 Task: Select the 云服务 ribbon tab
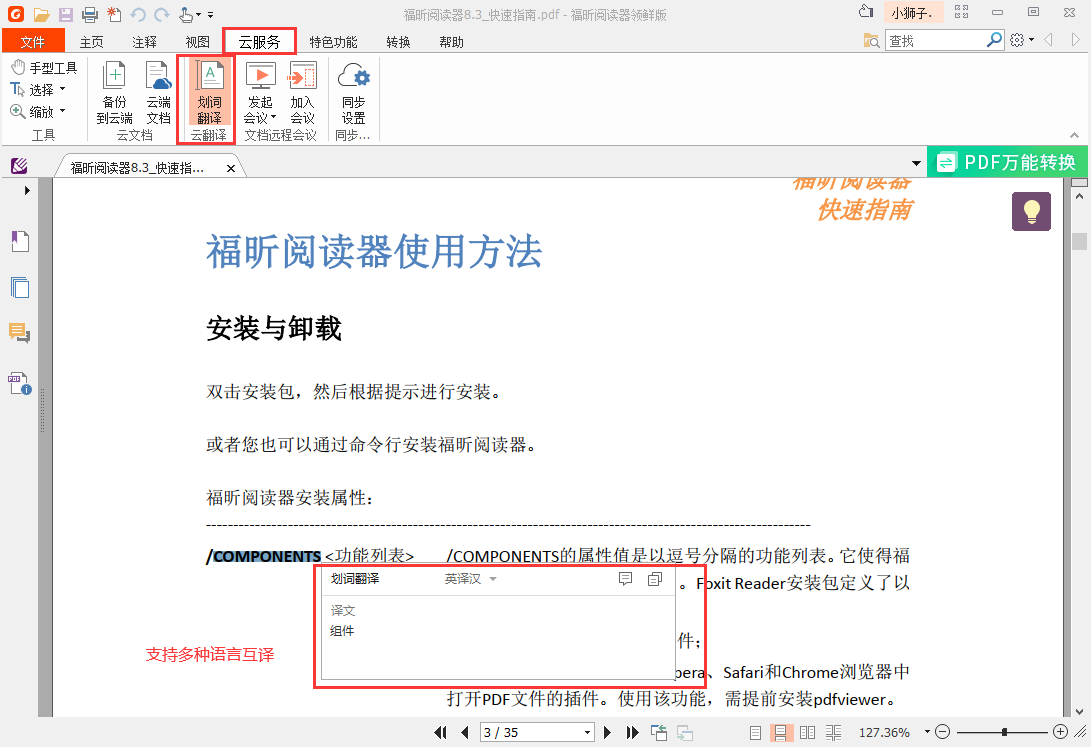coord(259,42)
